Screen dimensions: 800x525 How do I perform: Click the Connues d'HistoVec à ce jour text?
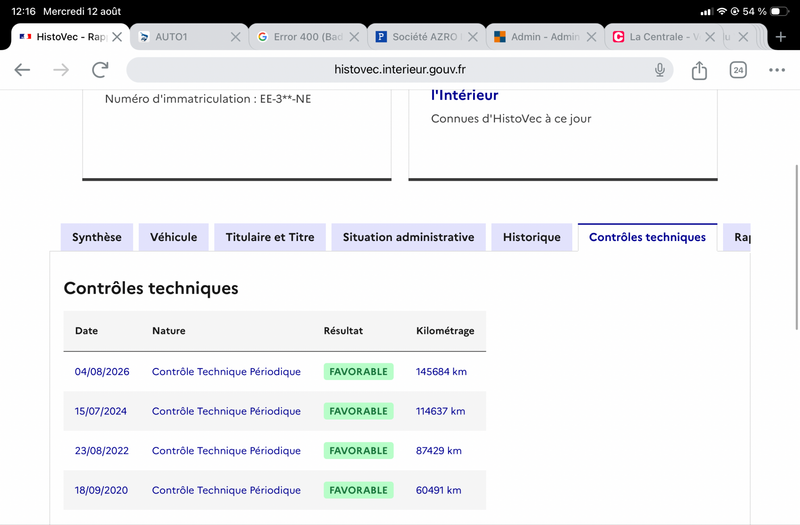pyautogui.click(x=511, y=119)
